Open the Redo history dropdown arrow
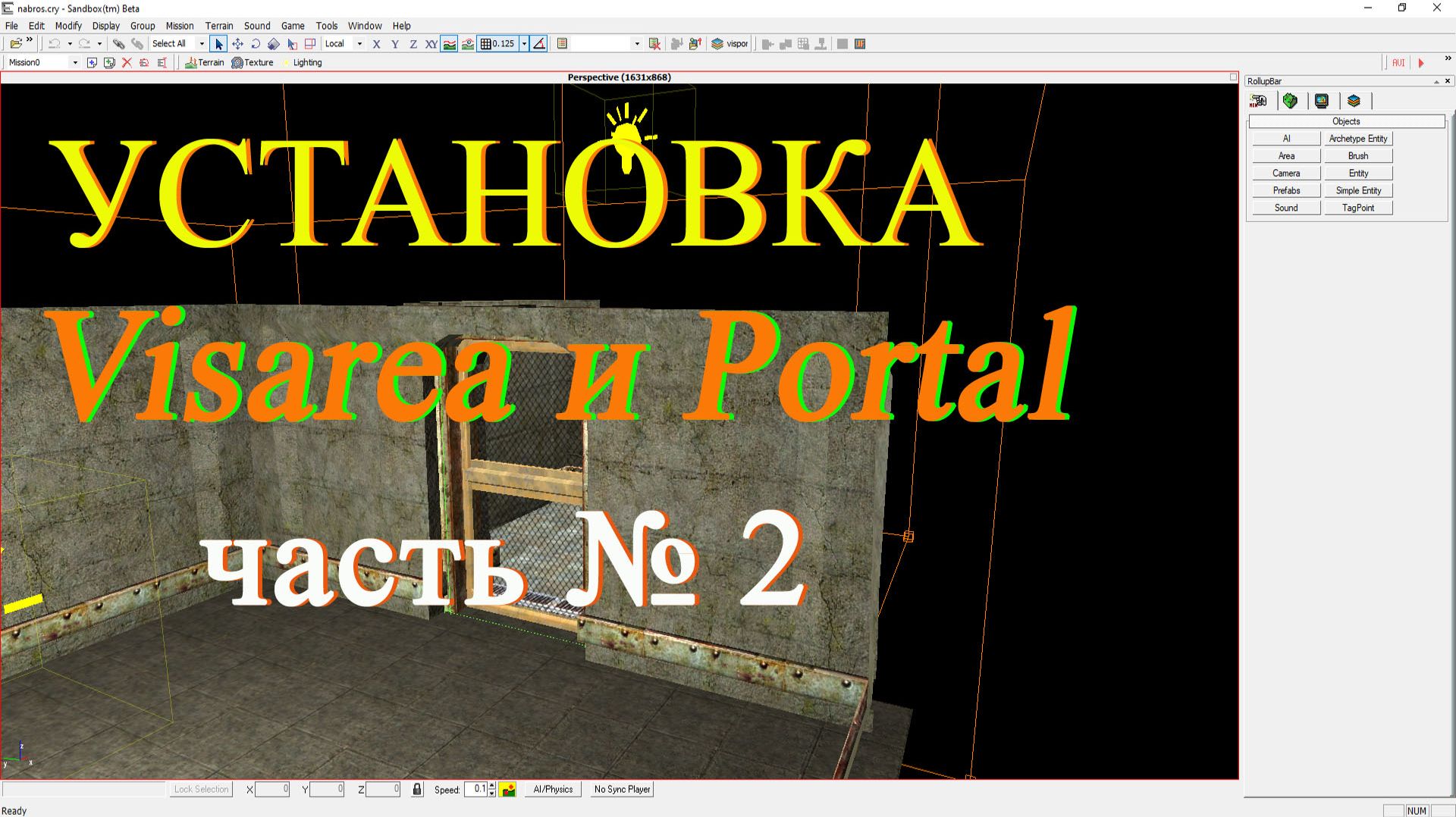 (99, 44)
